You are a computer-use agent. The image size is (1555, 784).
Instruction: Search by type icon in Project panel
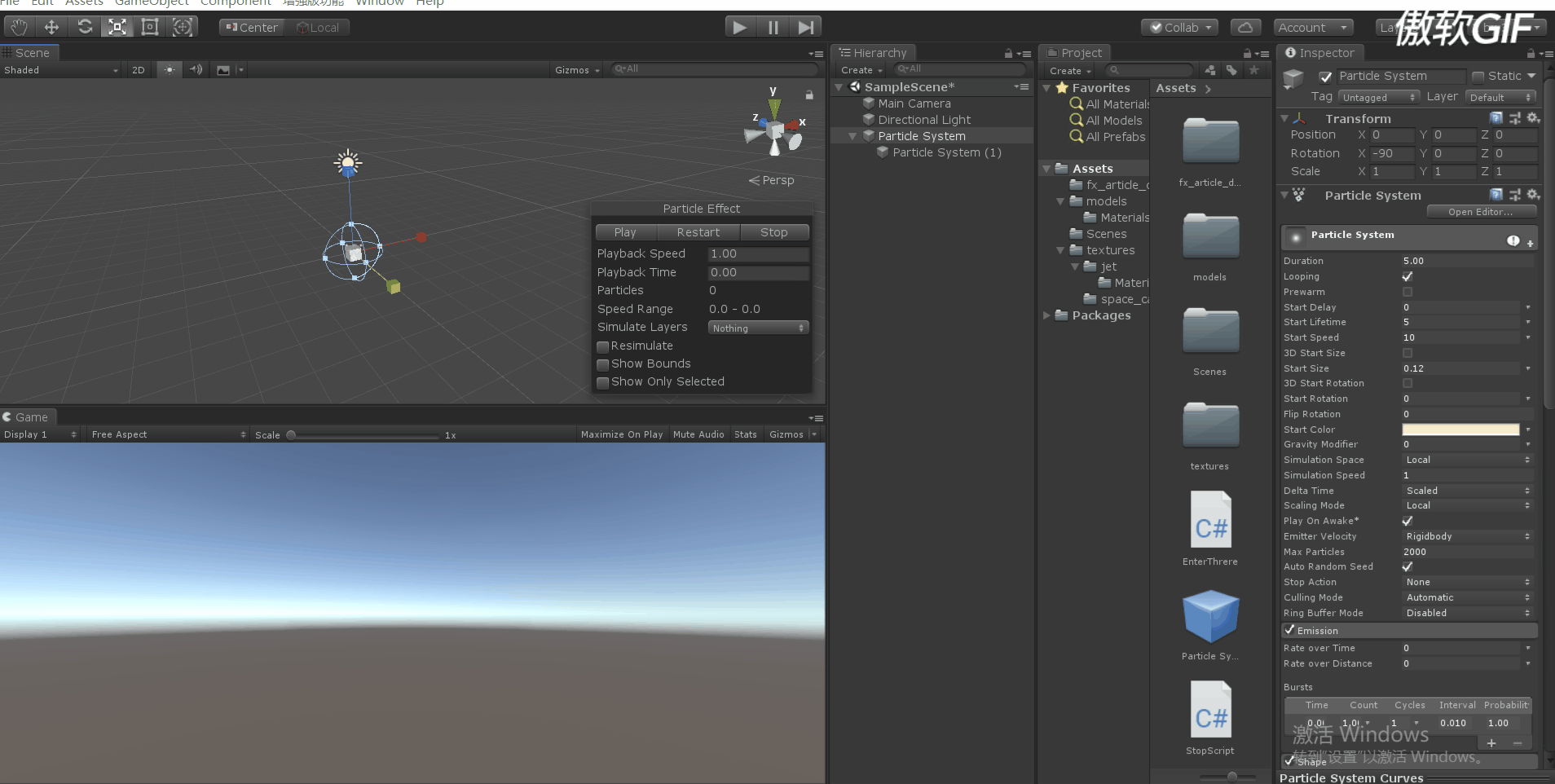1210,70
